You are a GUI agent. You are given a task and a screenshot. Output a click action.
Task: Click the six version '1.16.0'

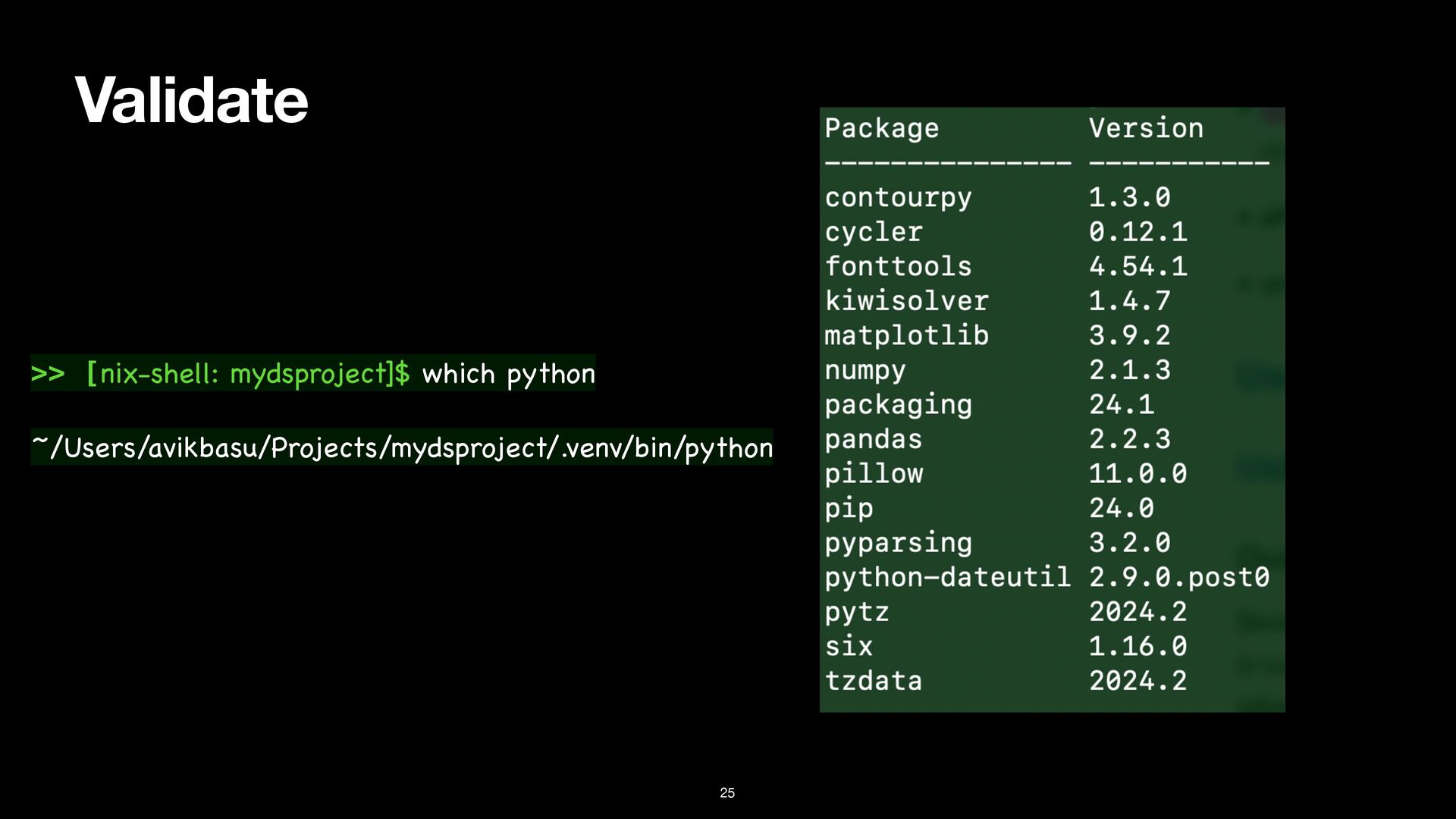[1138, 646]
